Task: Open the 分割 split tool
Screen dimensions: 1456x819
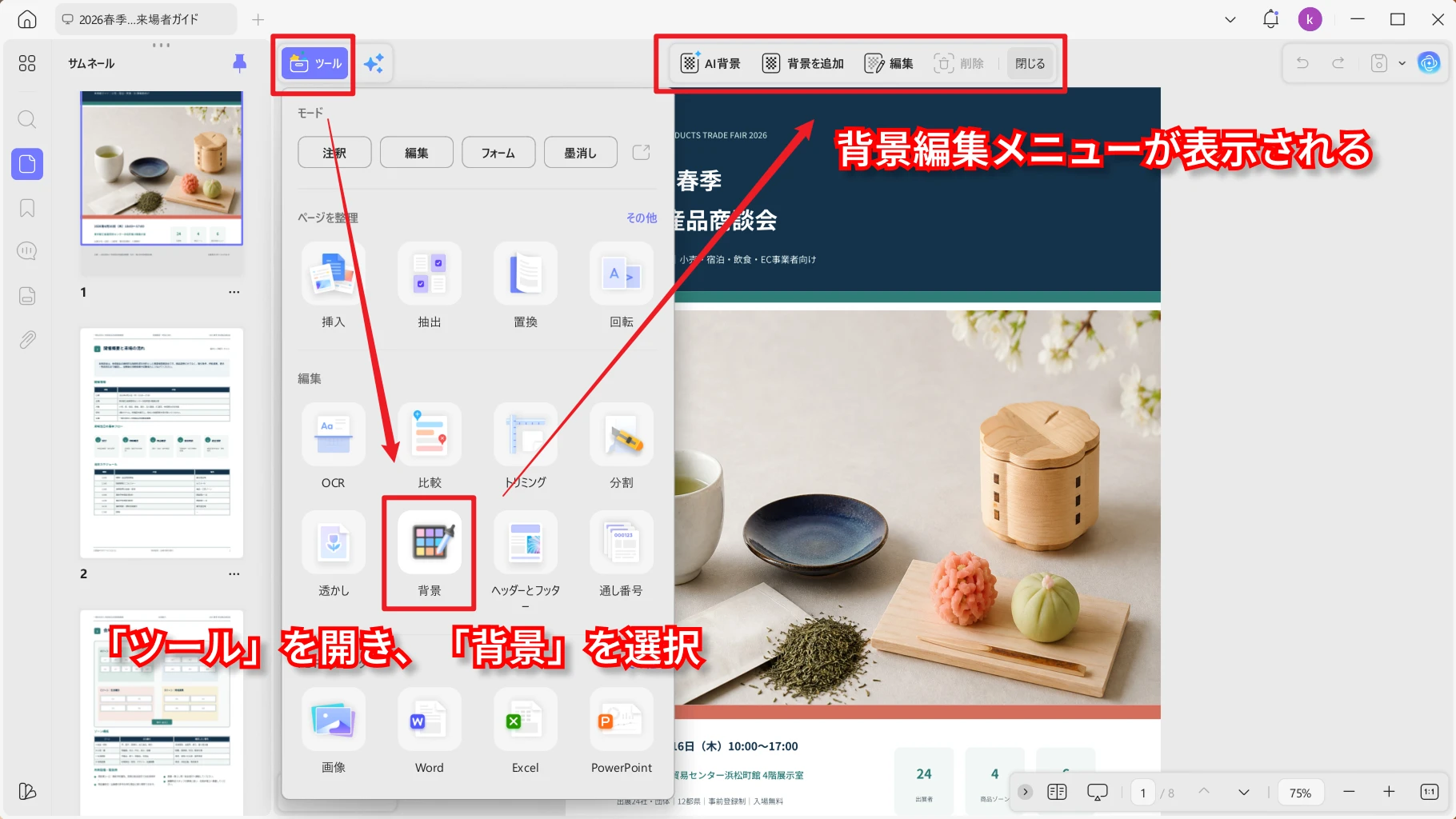Action: click(x=622, y=446)
